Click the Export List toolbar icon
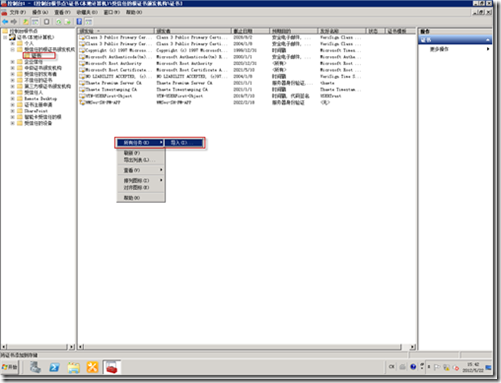This screenshot has height=383, width=501. tap(68, 22)
